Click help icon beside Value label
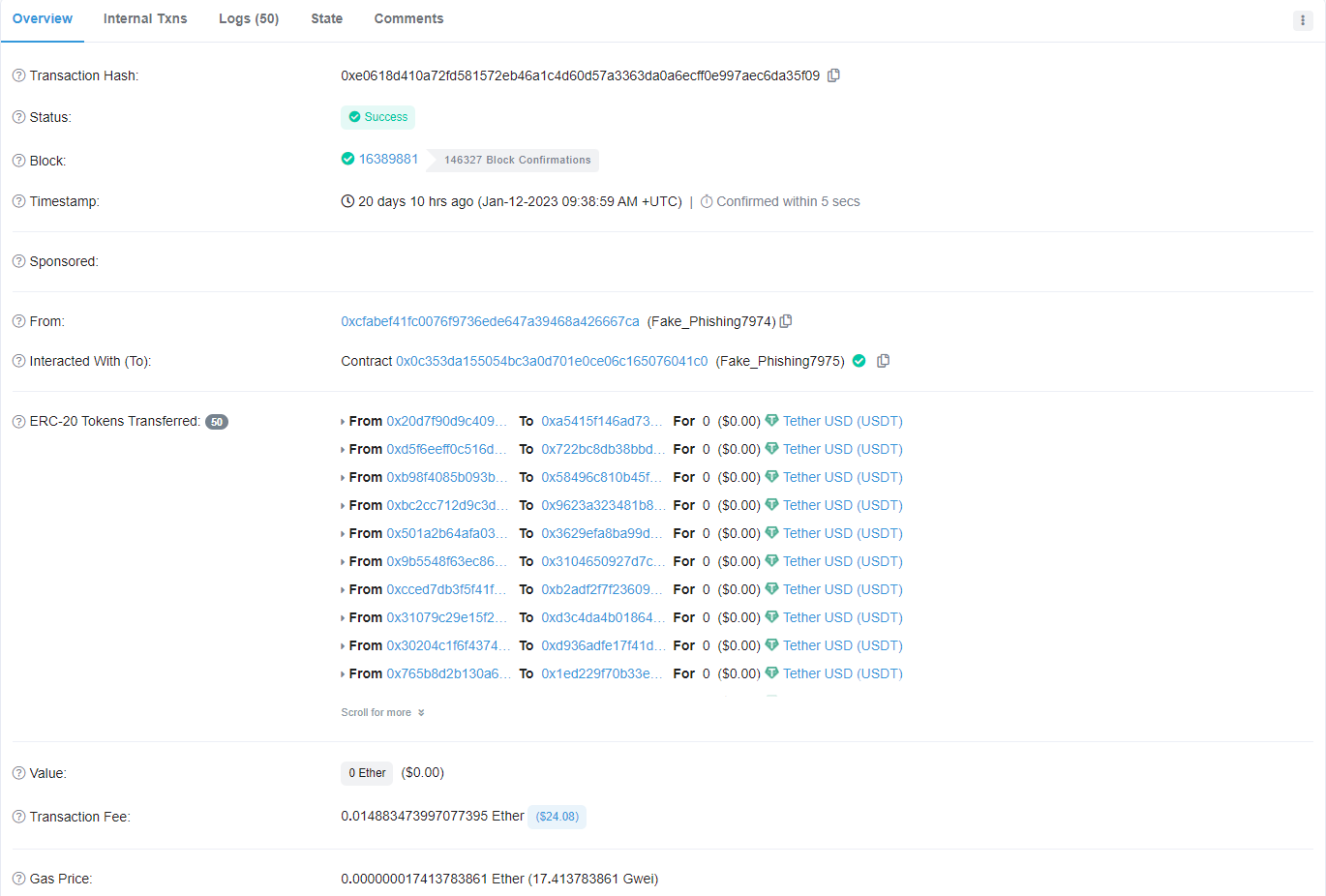This screenshot has width=1326, height=896. pyautogui.click(x=18, y=773)
